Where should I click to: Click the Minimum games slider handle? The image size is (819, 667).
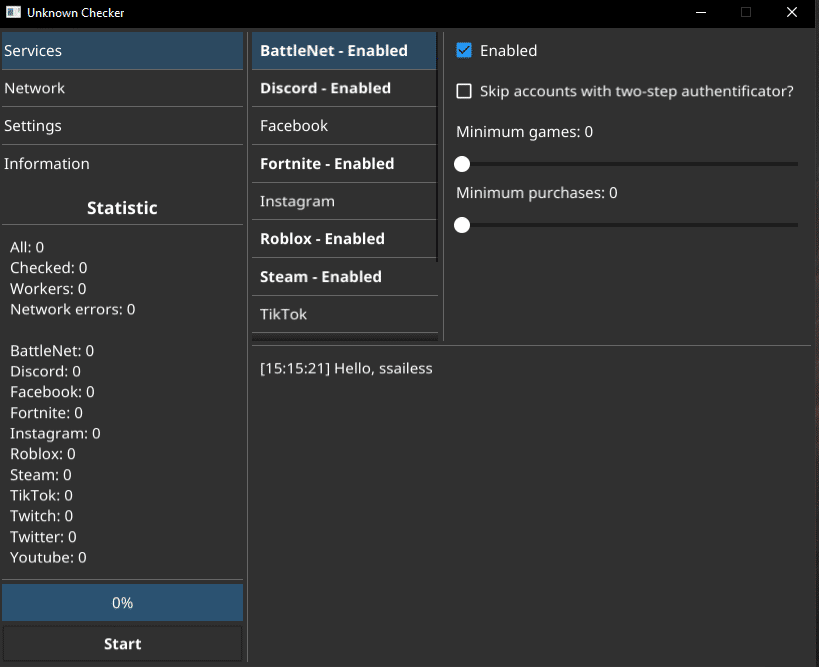click(462, 164)
